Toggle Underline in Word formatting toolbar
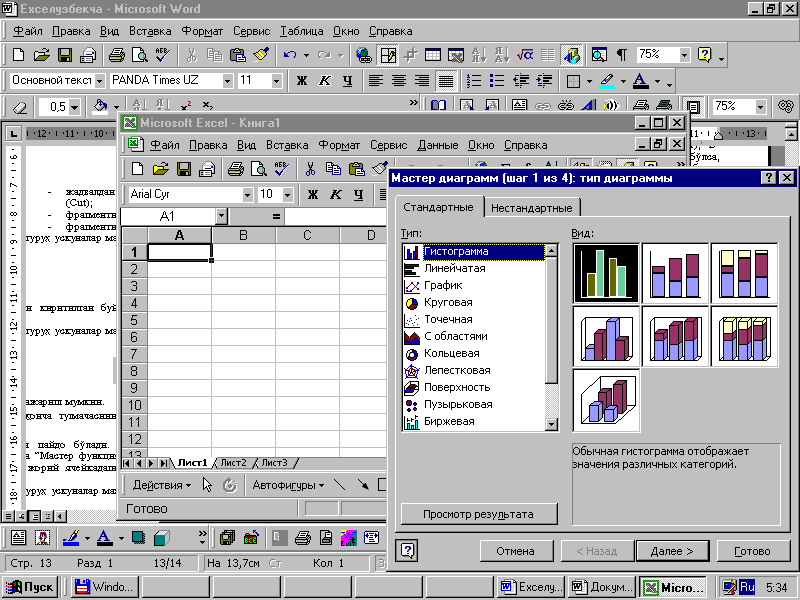This screenshot has width=800, height=600. tap(348, 81)
